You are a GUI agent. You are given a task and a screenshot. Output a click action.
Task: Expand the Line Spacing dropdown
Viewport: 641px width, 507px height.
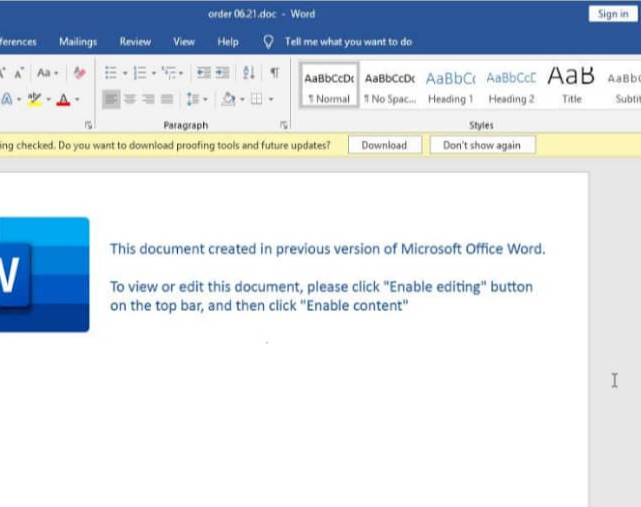pos(196,99)
